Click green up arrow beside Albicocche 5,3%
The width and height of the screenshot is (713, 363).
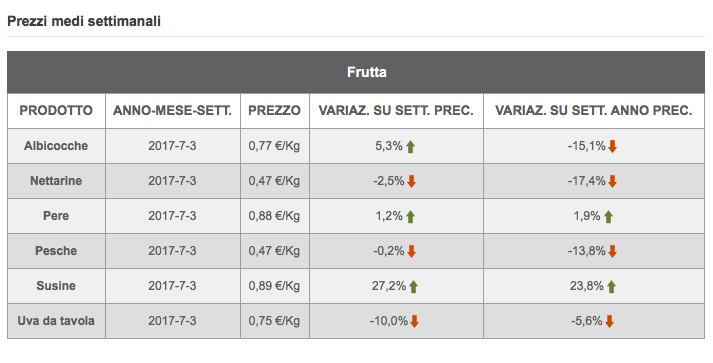point(410,146)
